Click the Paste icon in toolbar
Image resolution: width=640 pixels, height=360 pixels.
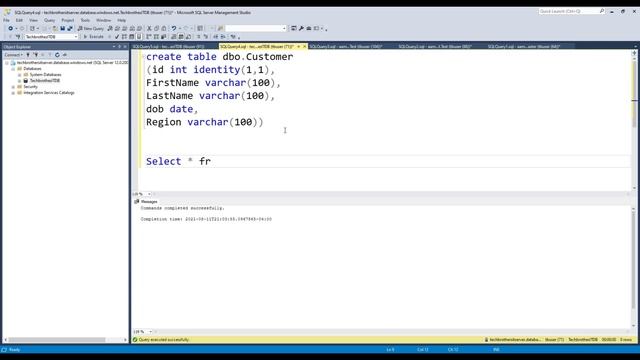[x=164, y=28]
